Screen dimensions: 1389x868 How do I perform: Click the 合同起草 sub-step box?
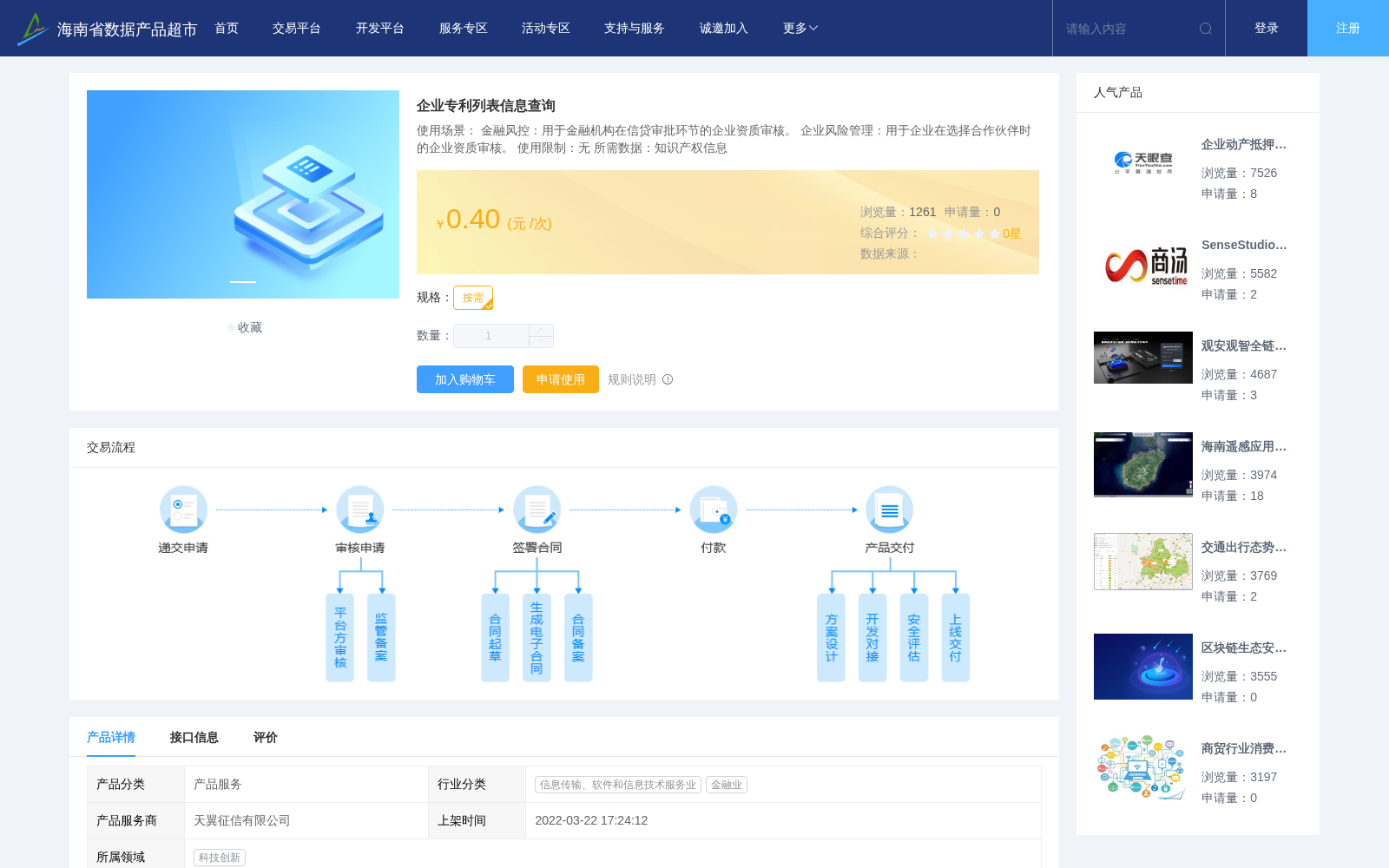coord(495,638)
